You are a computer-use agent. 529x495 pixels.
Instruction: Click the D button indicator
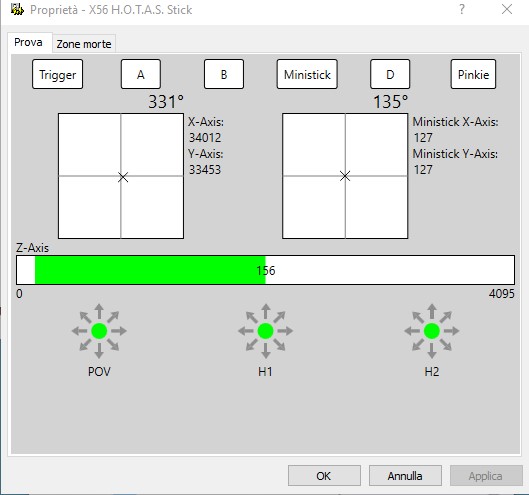(390, 74)
